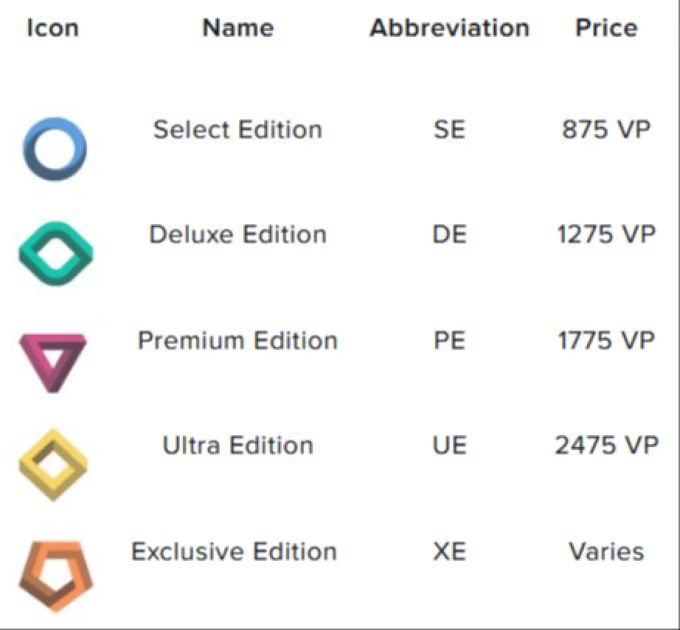
Task: Select the Price column header
Action: 606,28
